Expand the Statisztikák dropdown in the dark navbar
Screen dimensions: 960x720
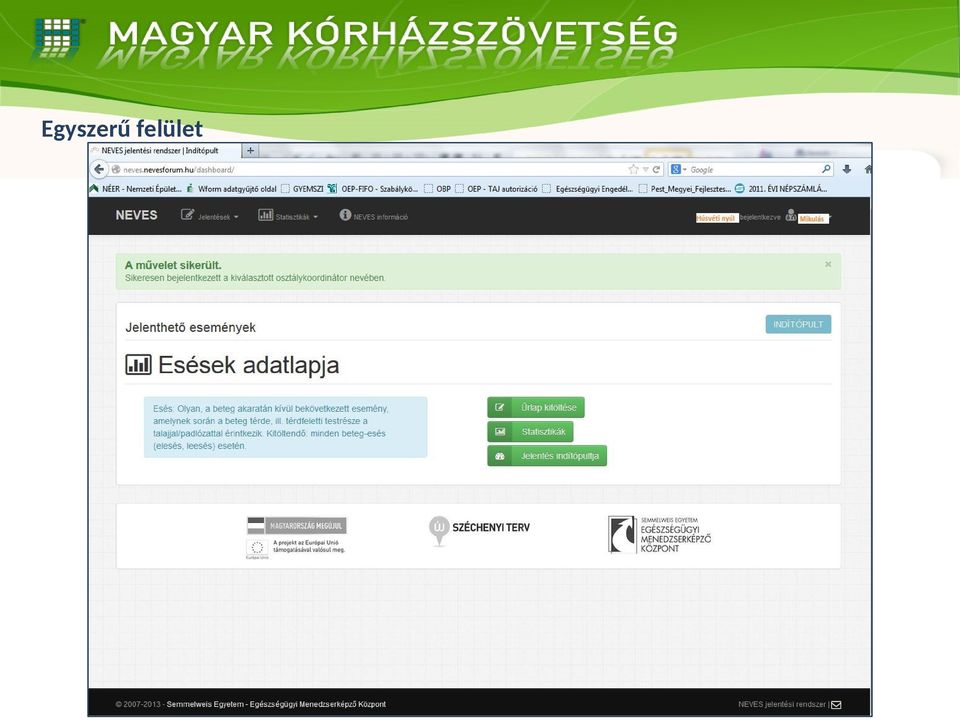(288, 216)
